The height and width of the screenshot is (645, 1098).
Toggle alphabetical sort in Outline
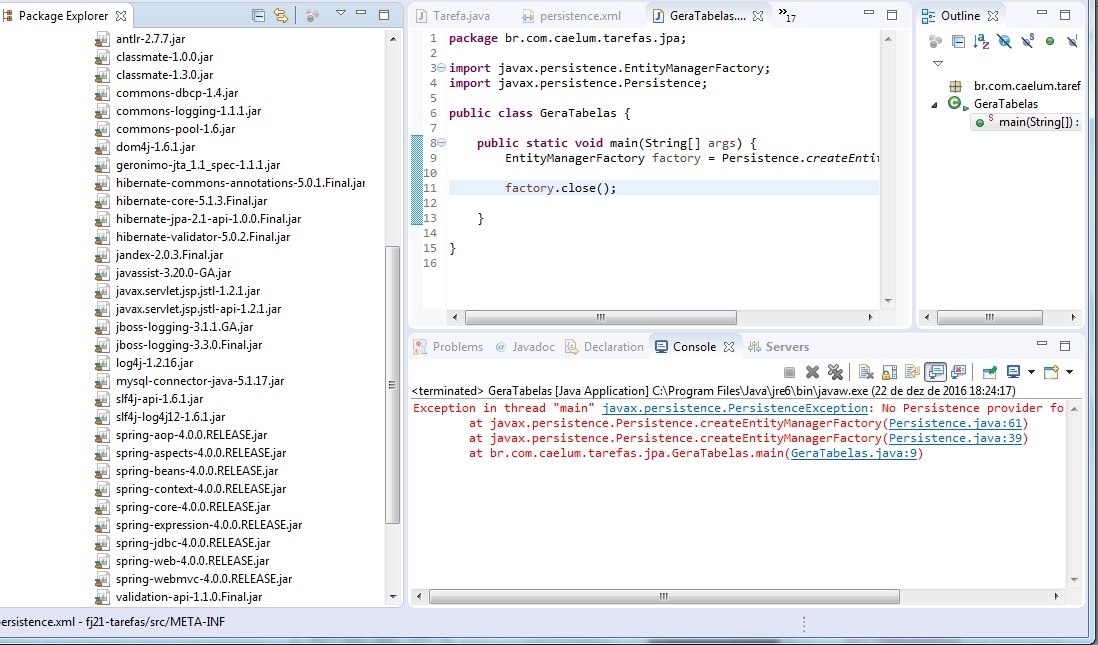982,42
